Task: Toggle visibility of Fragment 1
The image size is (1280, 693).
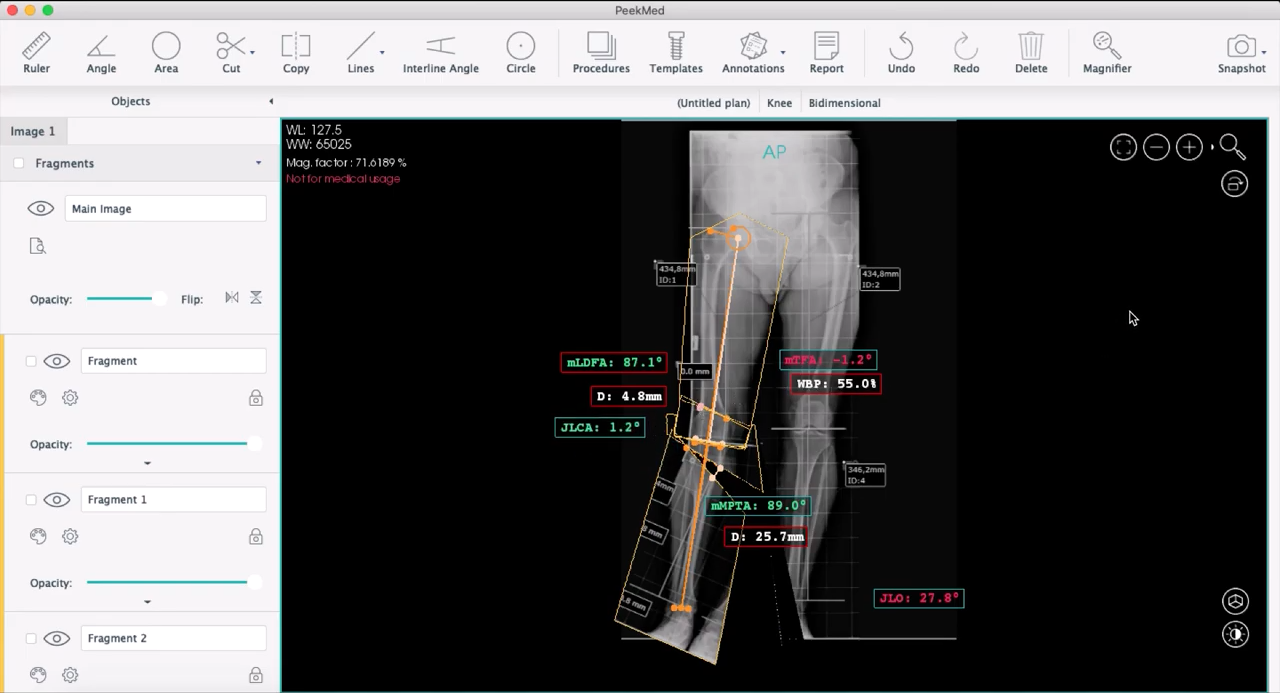Action: (56, 500)
